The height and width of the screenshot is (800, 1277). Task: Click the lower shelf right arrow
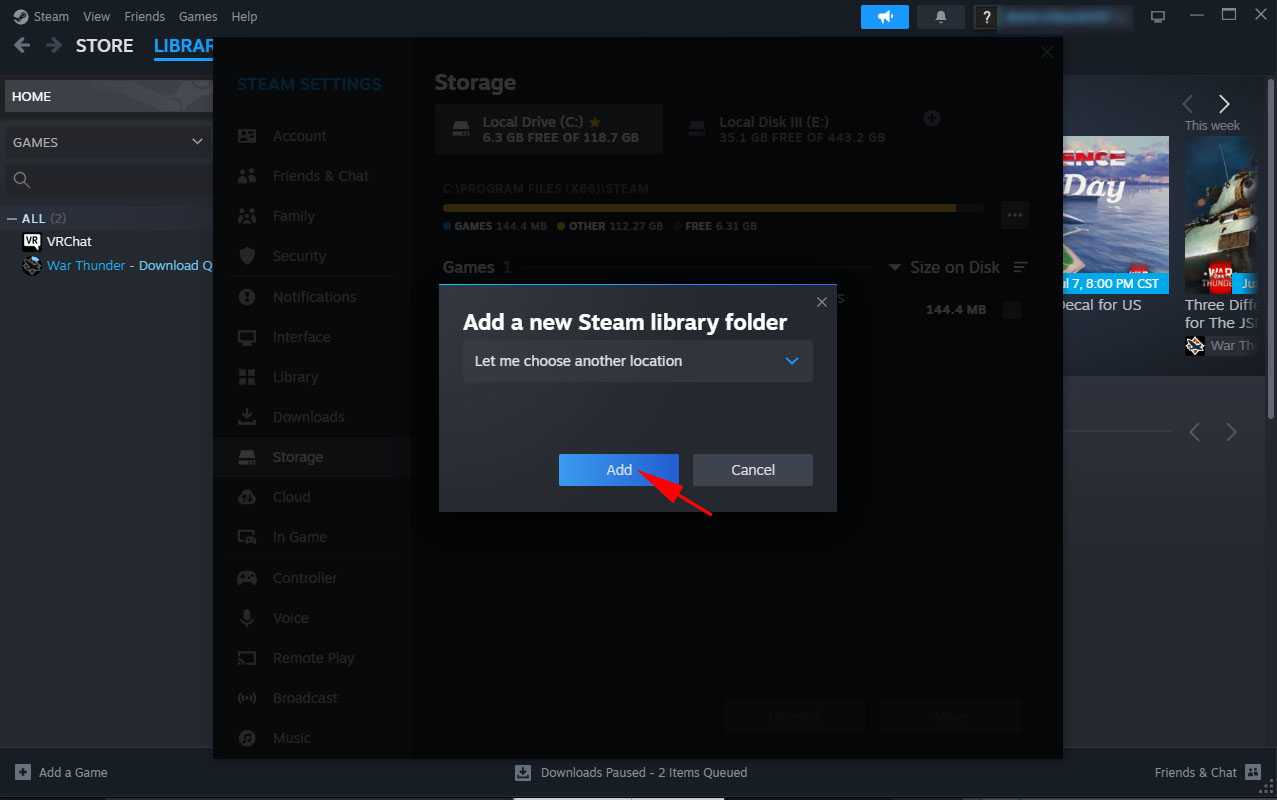(1231, 432)
